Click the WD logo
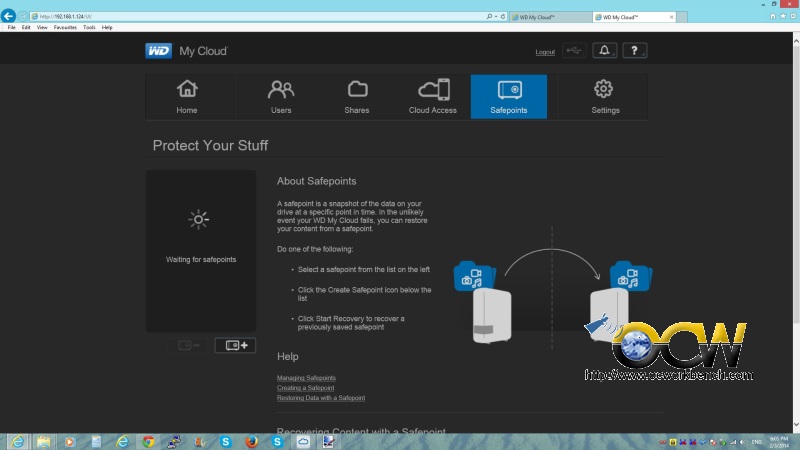The height and width of the screenshot is (450, 800). pyautogui.click(x=159, y=51)
